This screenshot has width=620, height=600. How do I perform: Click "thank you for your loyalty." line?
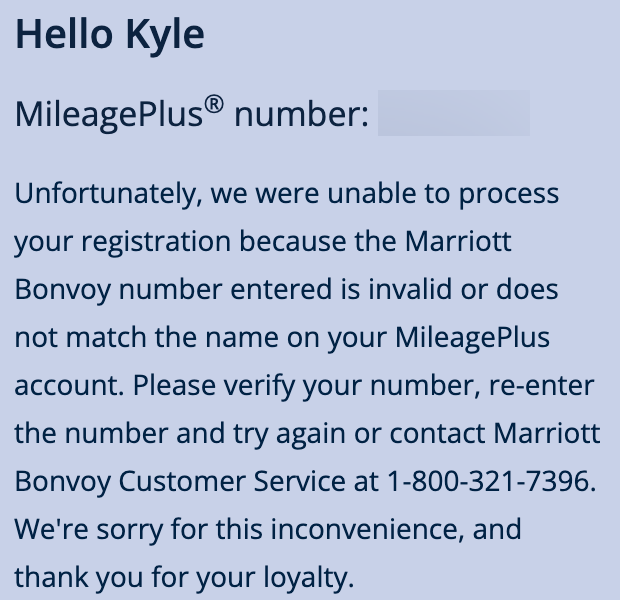click(x=184, y=577)
